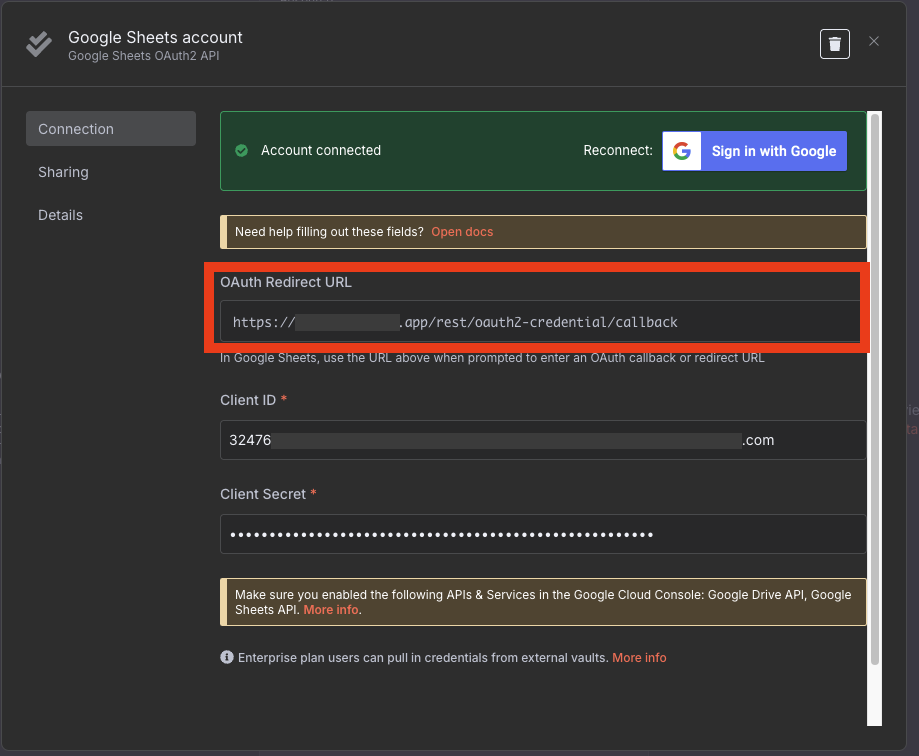Open docs link for field help
The width and height of the screenshot is (919, 756).
462,232
